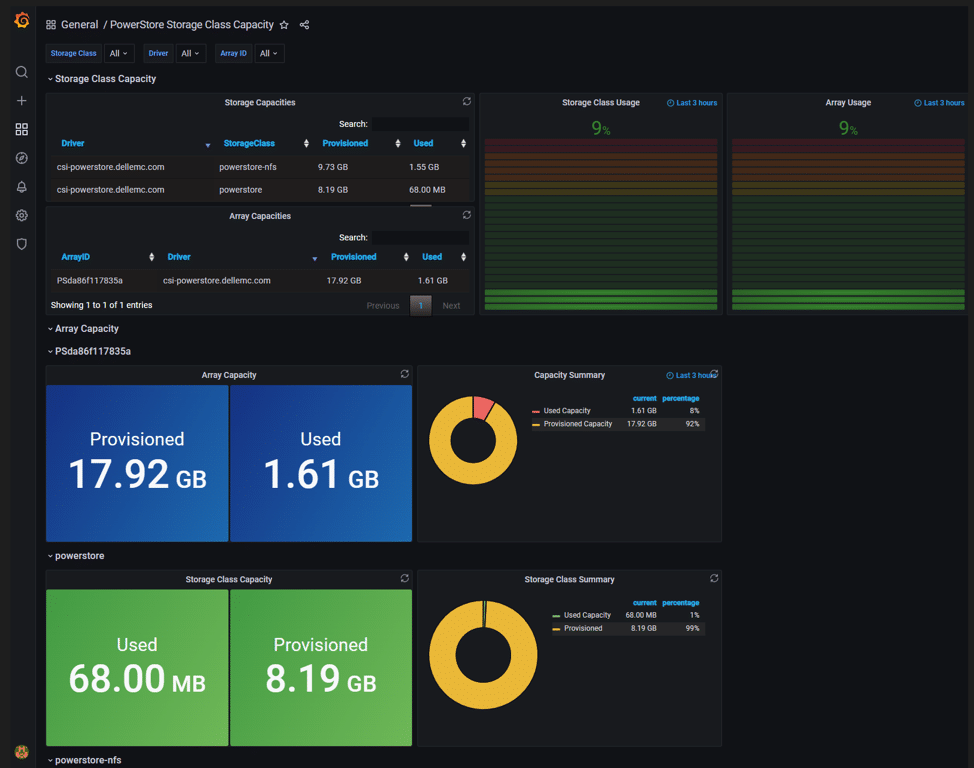Viewport: 974px width, 768px height.
Task: Open the Capacity Summary panel title menu
Action: [x=569, y=375]
